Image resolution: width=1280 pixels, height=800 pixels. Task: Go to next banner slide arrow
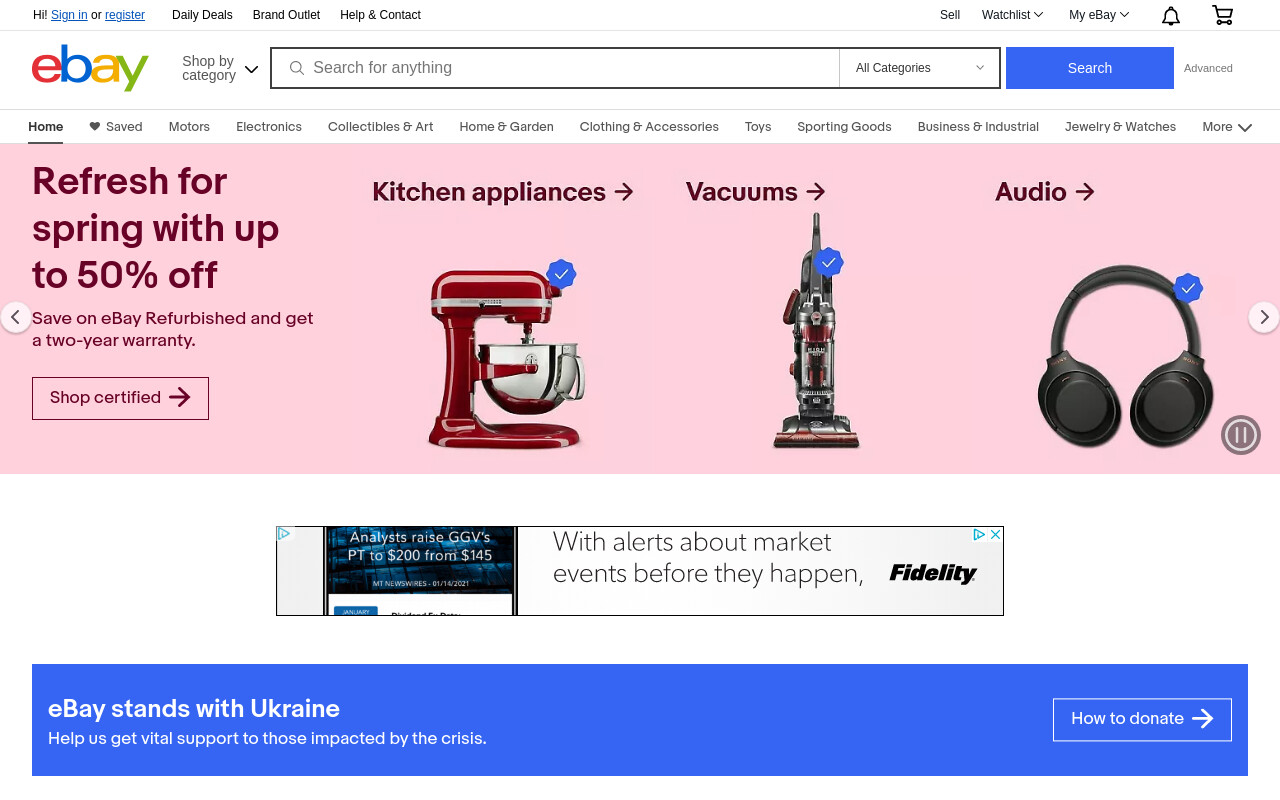coord(1264,317)
